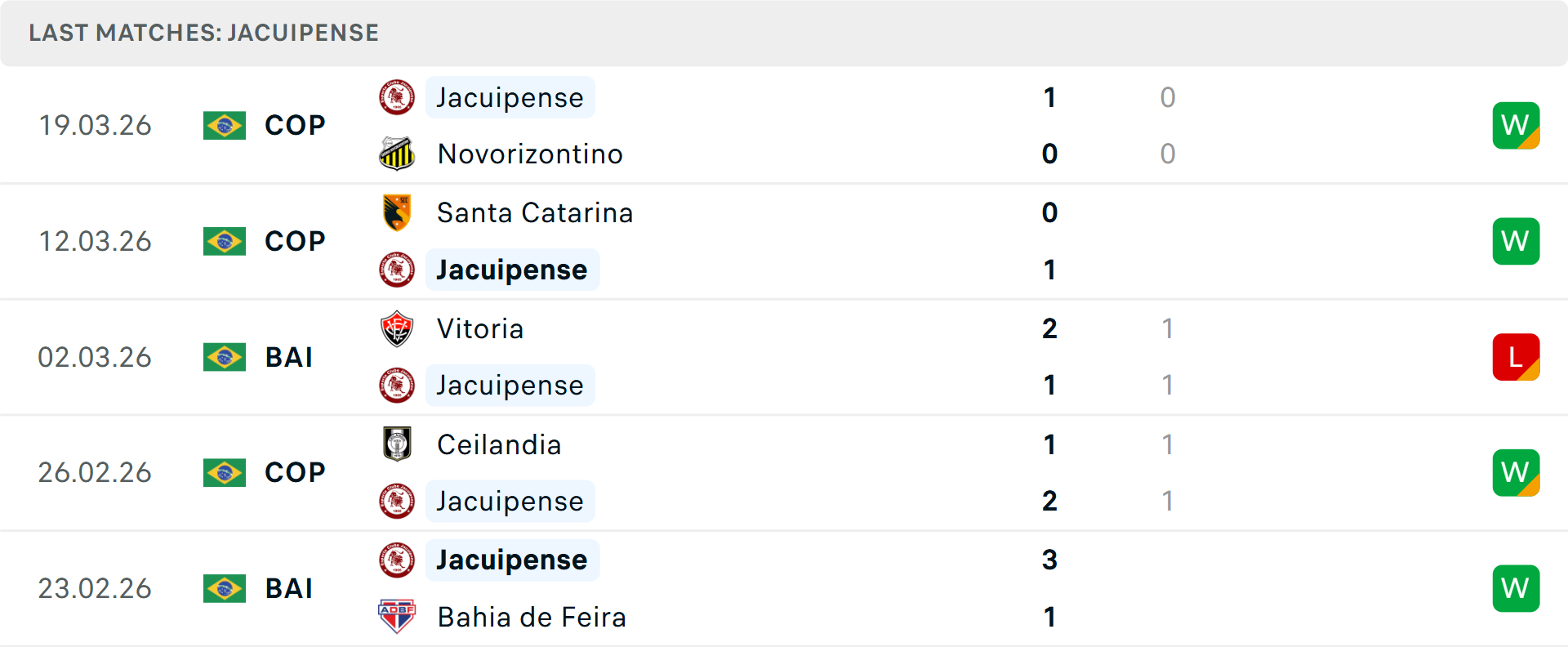This screenshot has width=1568, height=647.
Task: Open the Vitoria team link
Action: (480, 328)
